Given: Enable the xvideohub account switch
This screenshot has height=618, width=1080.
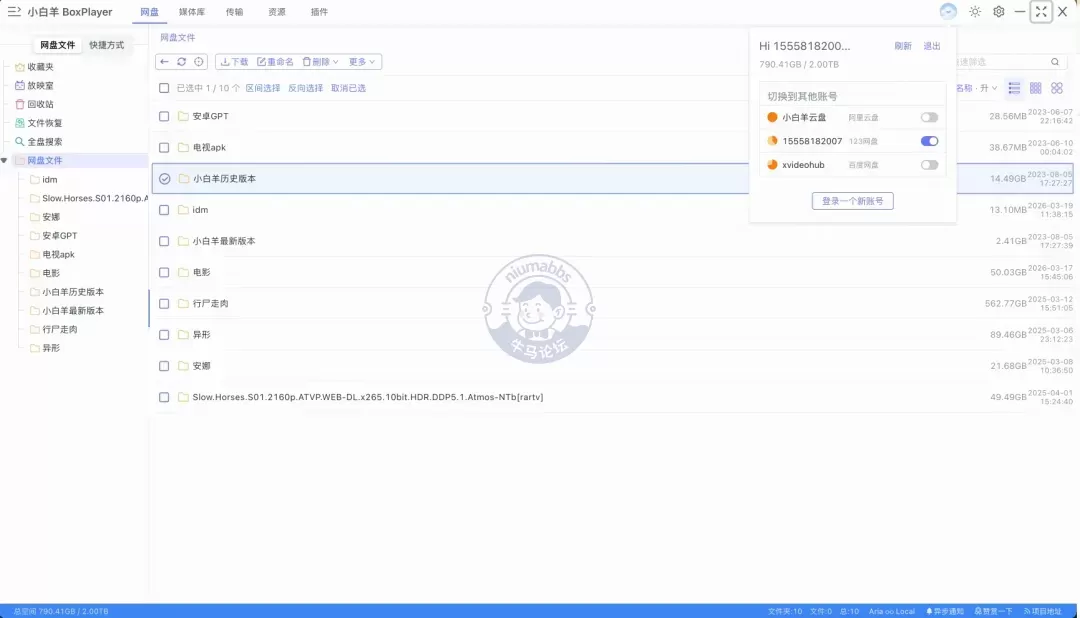Looking at the screenshot, I should point(929,165).
